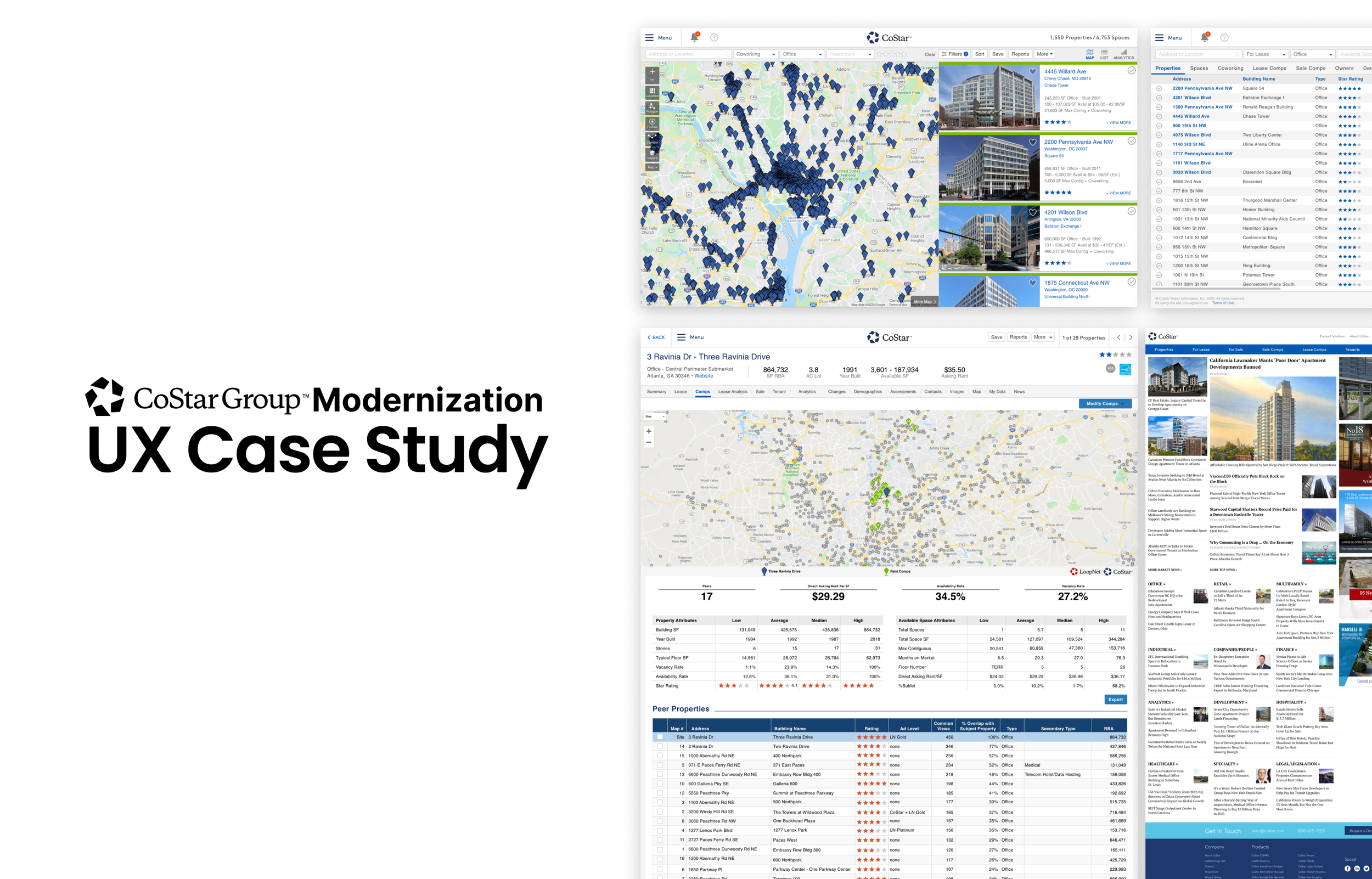The height and width of the screenshot is (879, 1372).
Task: Zoom in on the Washington DC map
Action: click(x=652, y=72)
